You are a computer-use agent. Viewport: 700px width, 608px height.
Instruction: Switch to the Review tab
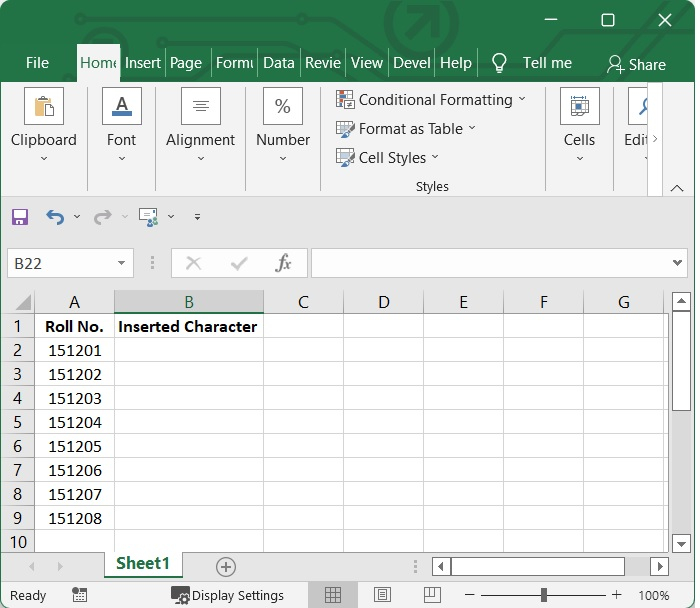(x=323, y=62)
